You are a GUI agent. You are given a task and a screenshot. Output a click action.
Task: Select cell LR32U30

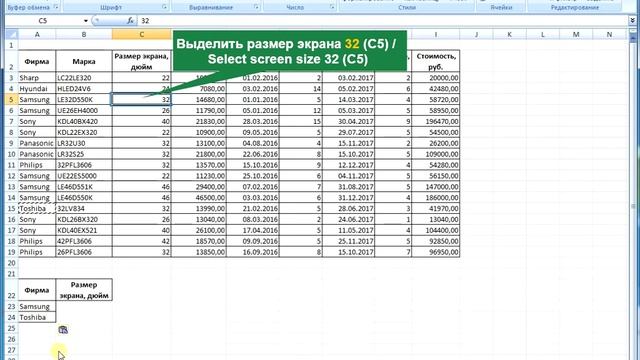(84, 143)
